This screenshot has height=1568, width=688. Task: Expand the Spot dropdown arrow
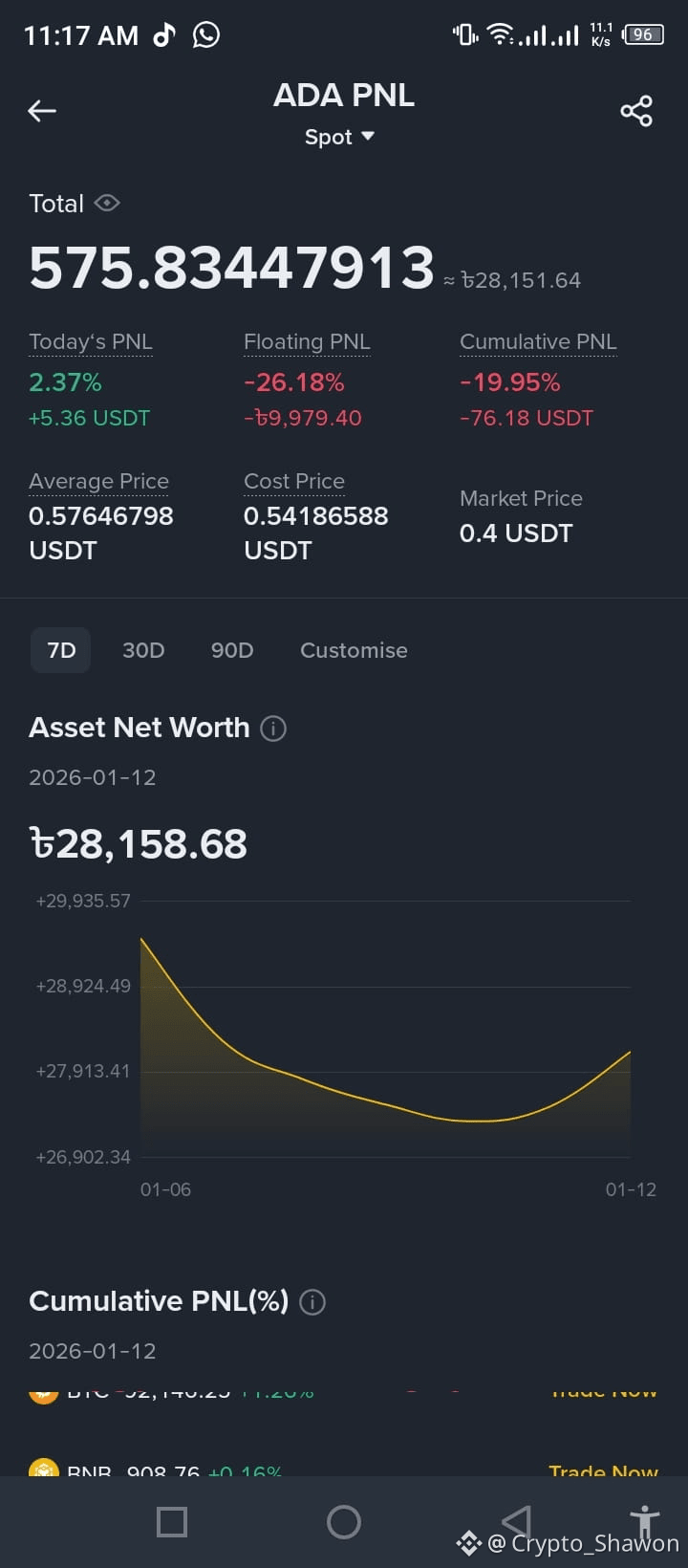point(368,137)
